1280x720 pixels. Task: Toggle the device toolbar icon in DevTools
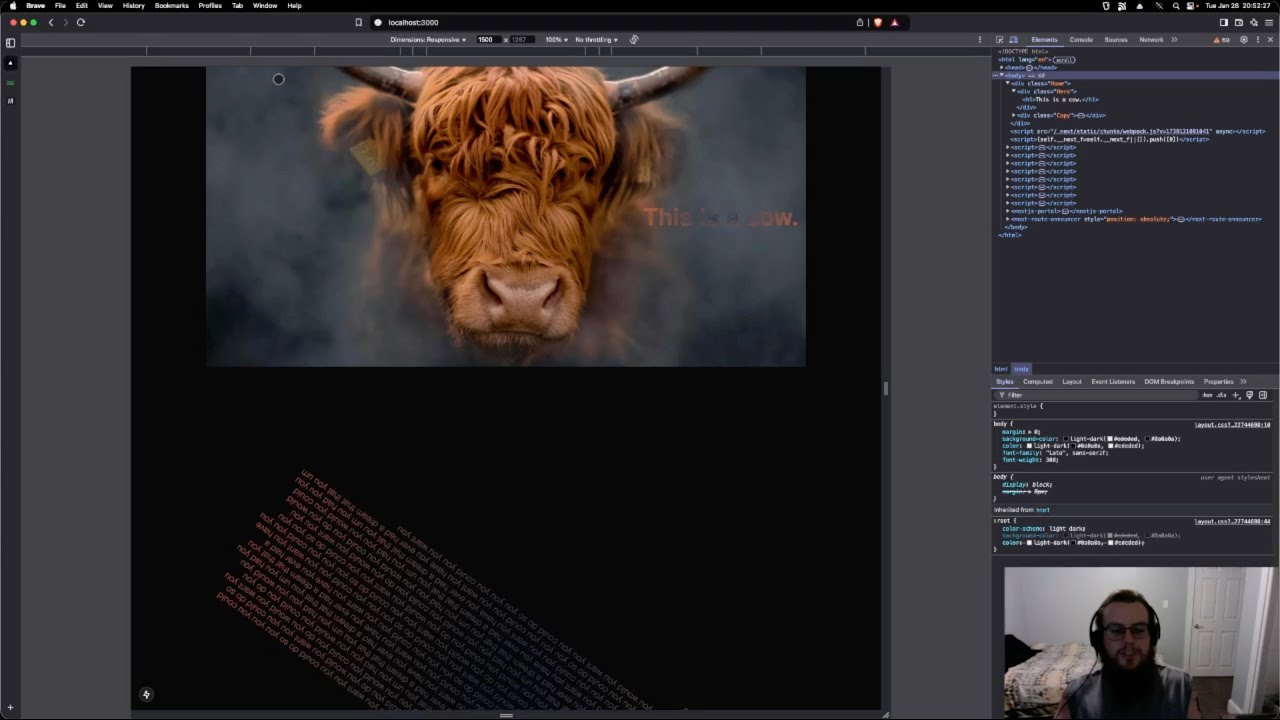(x=1013, y=39)
